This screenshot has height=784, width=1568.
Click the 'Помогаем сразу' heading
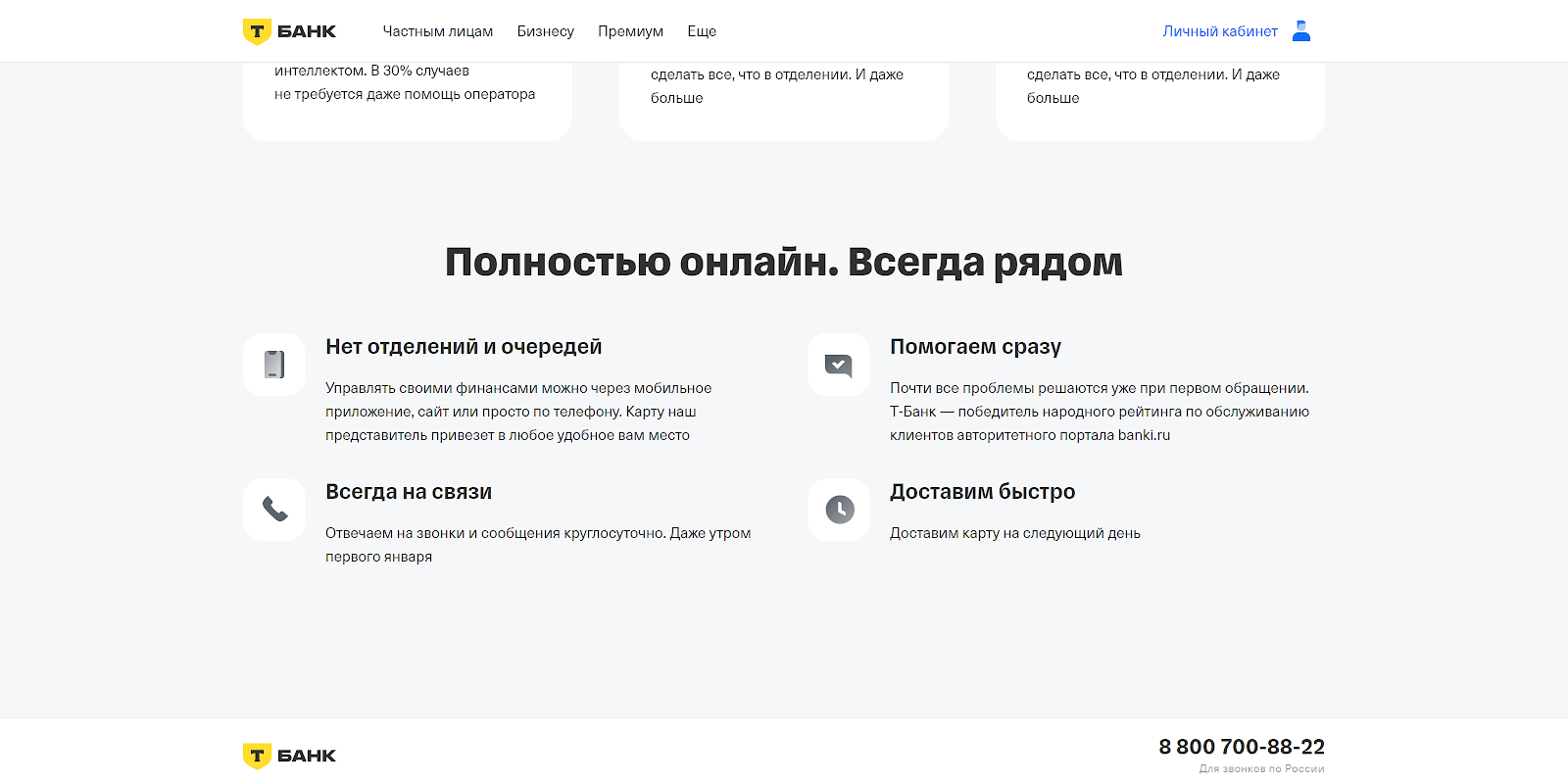[975, 347]
